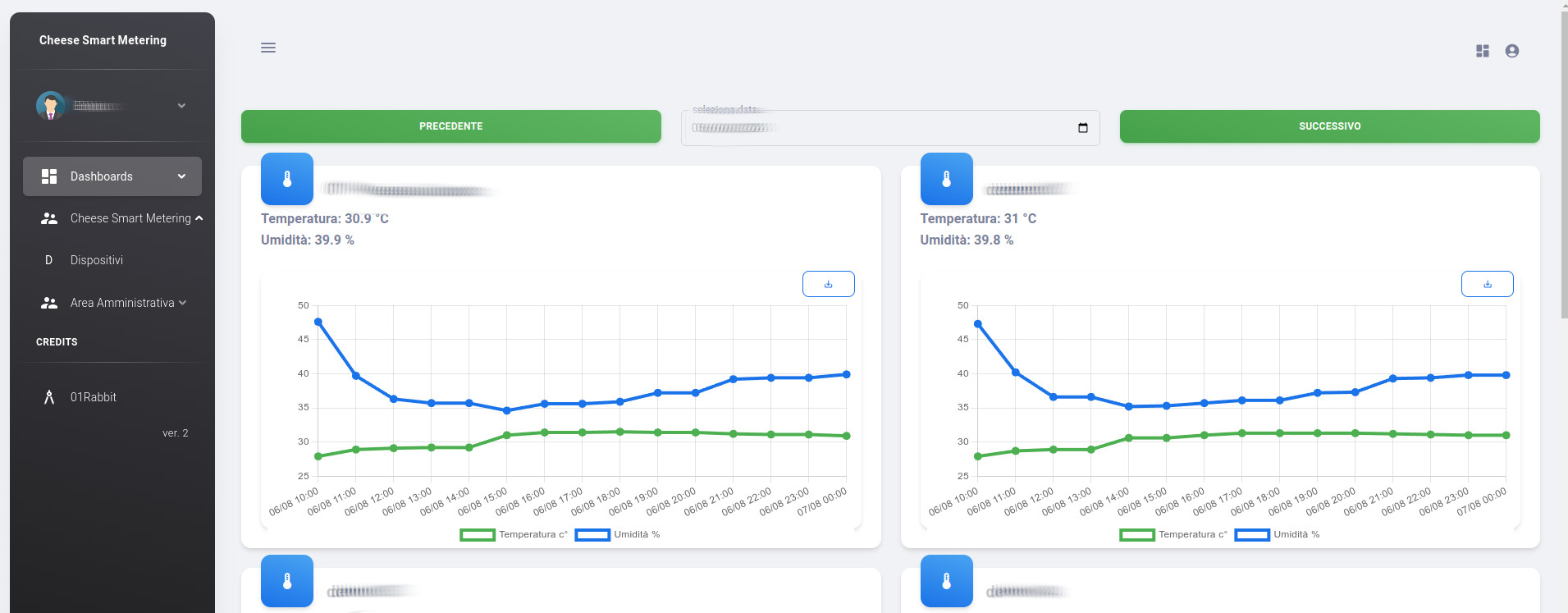Go to the next day with SUCCESSIVO
The image size is (1568, 613).
1330,126
